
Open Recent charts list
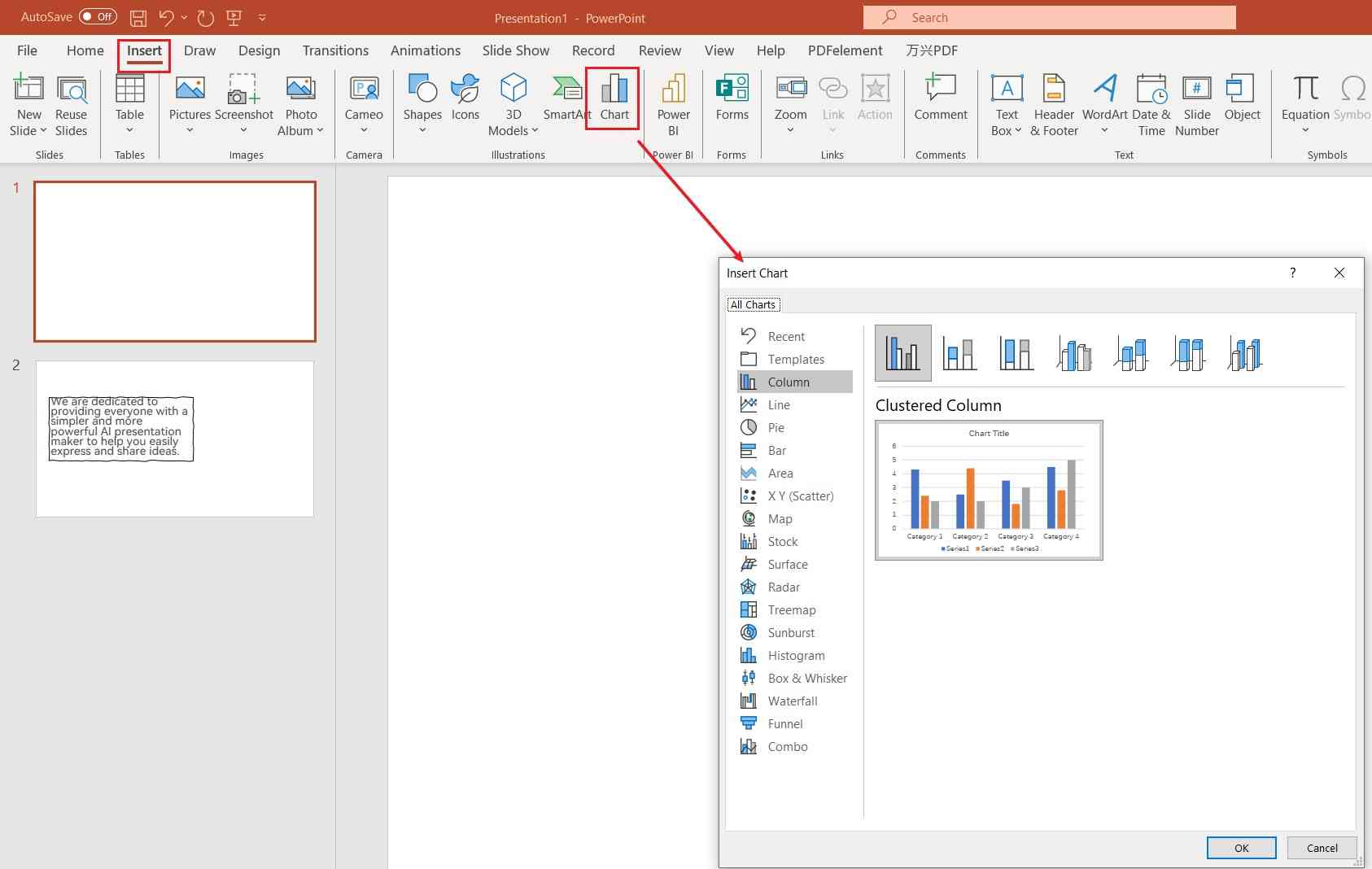point(795,336)
